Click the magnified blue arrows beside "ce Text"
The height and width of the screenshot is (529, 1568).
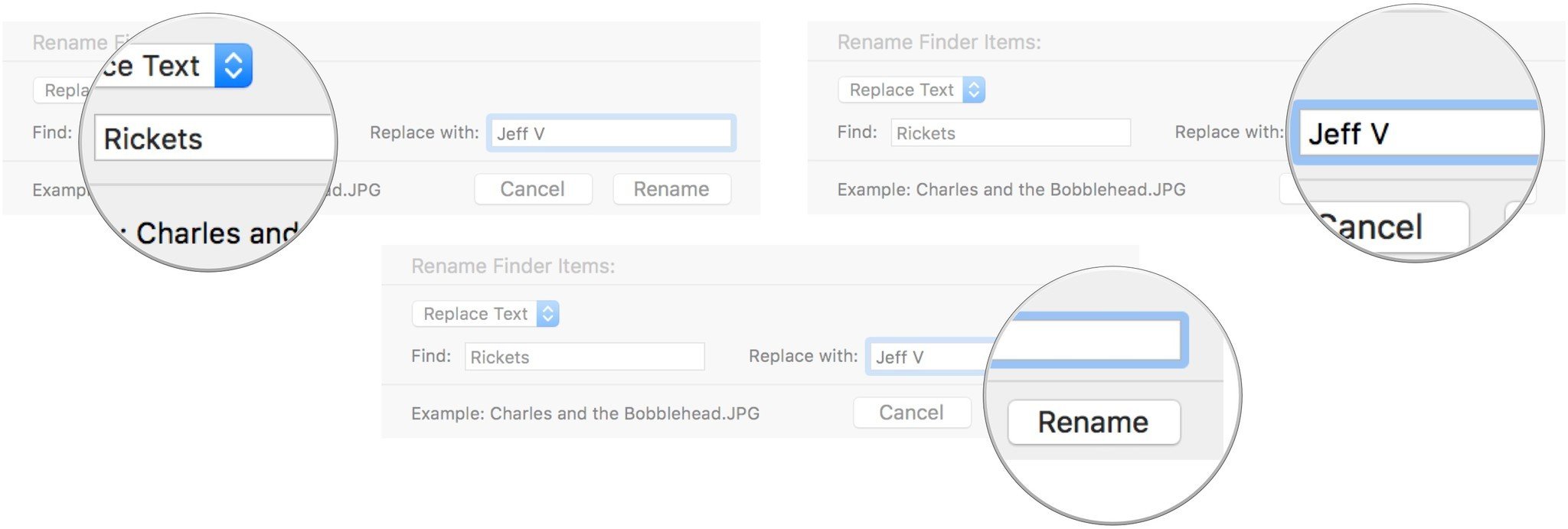pos(234,66)
